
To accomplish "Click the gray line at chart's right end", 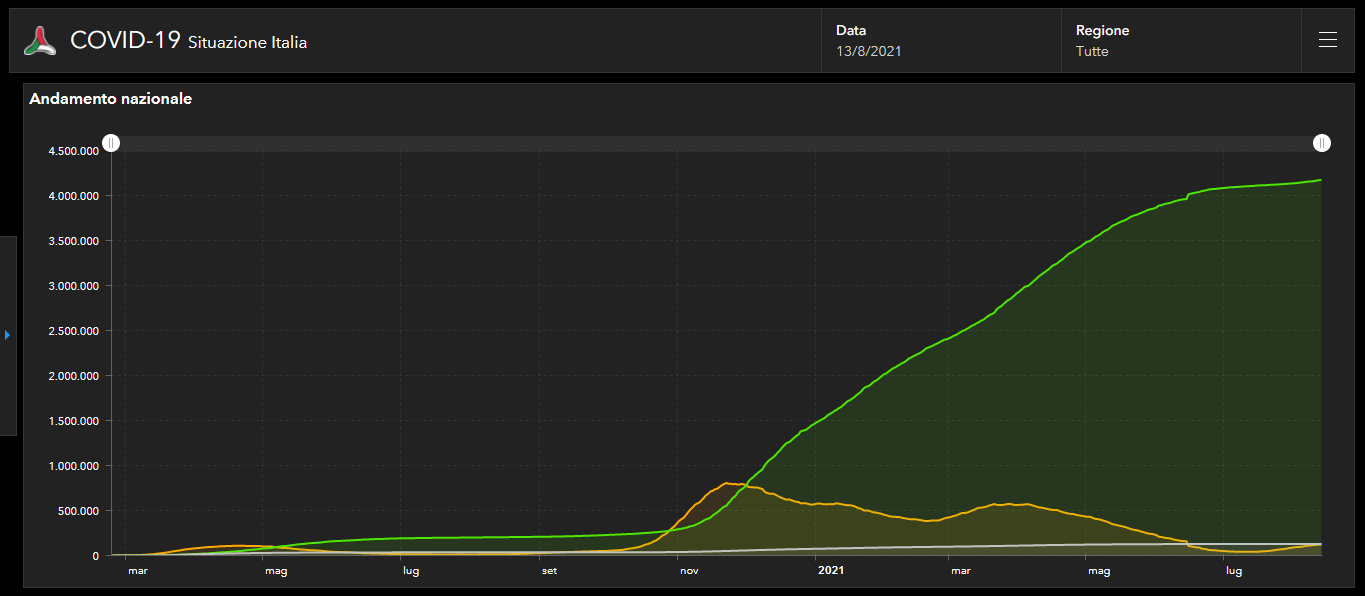I will pyautogui.click(x=1318, y=544).
